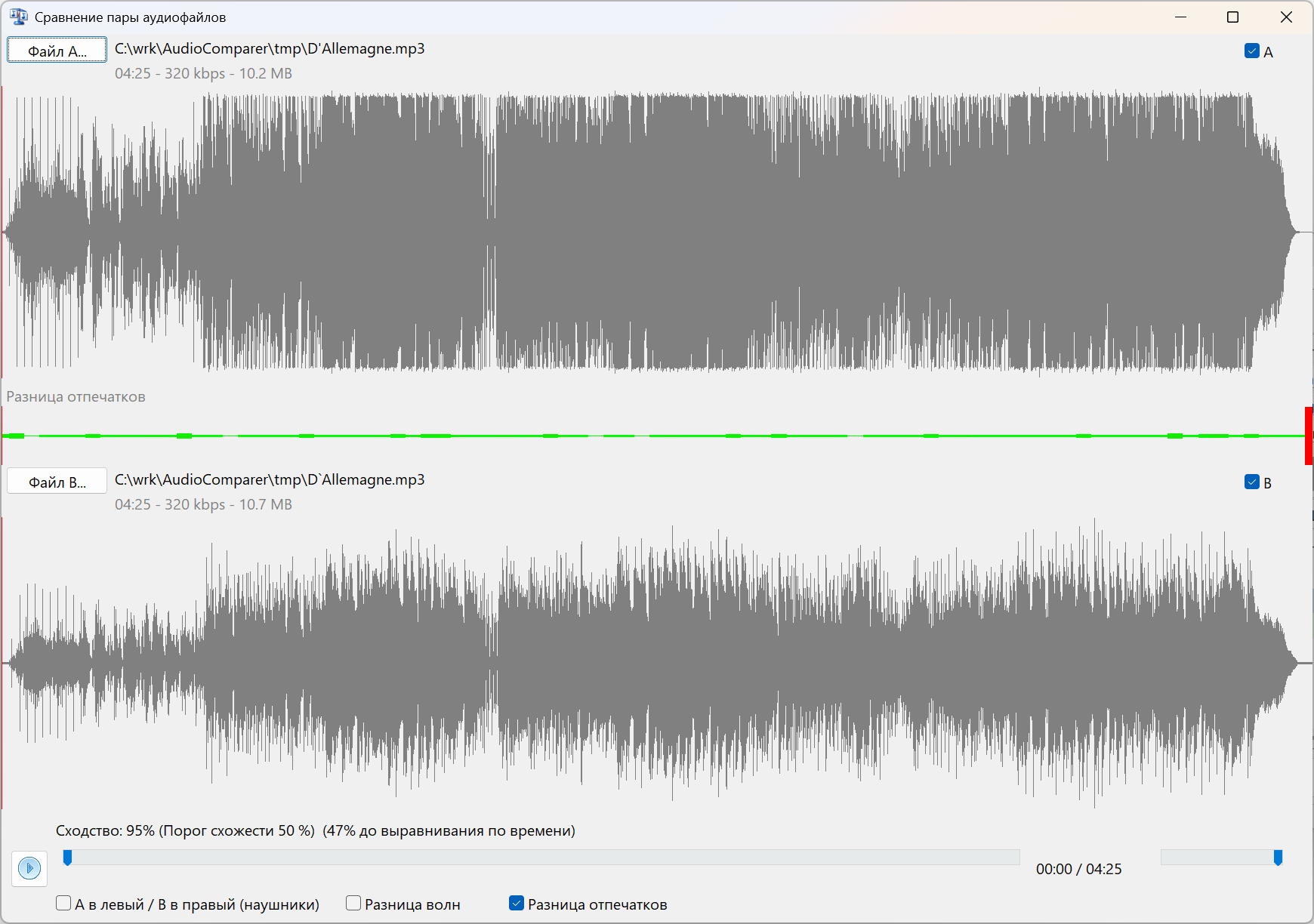Click the '04:25 - 320 kbps - 10.7 MB' info
Viewport: 1314px width, 924px height.
(x=203, y=504)
